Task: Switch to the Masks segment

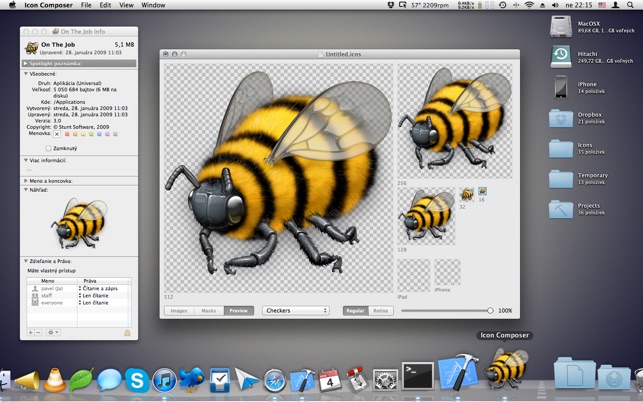Action: 209,311
